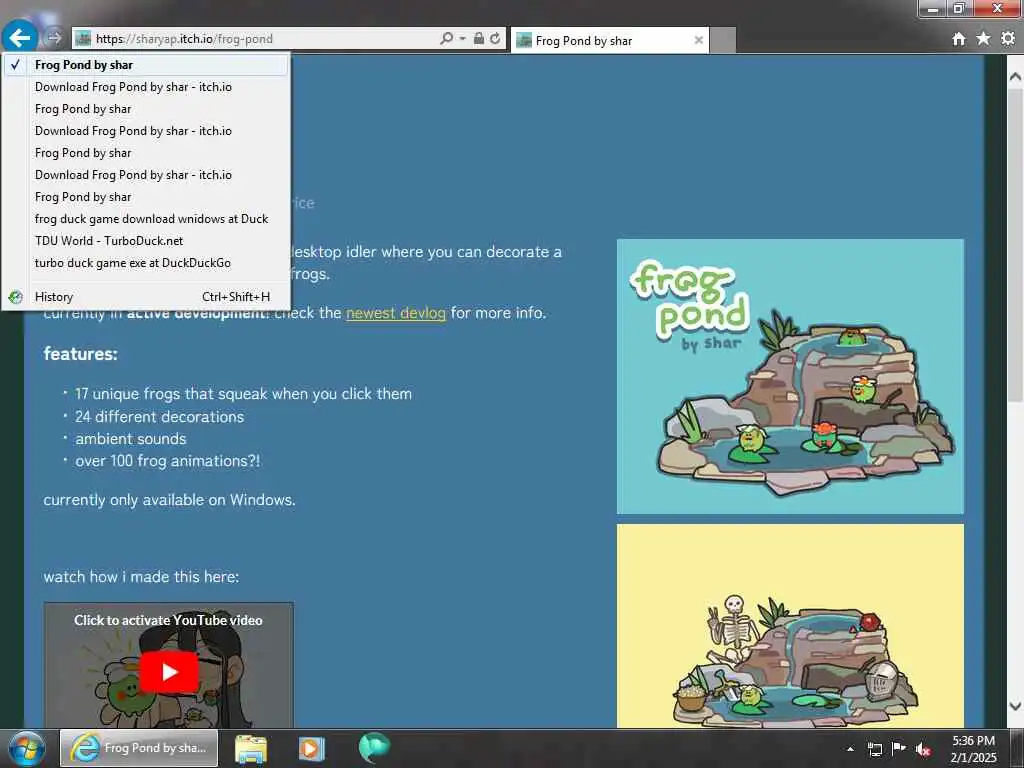Screen dimensions: 1024x768
Task: Select the checked Frog Pond by shar history entry
Action: (x=146, y=65)
